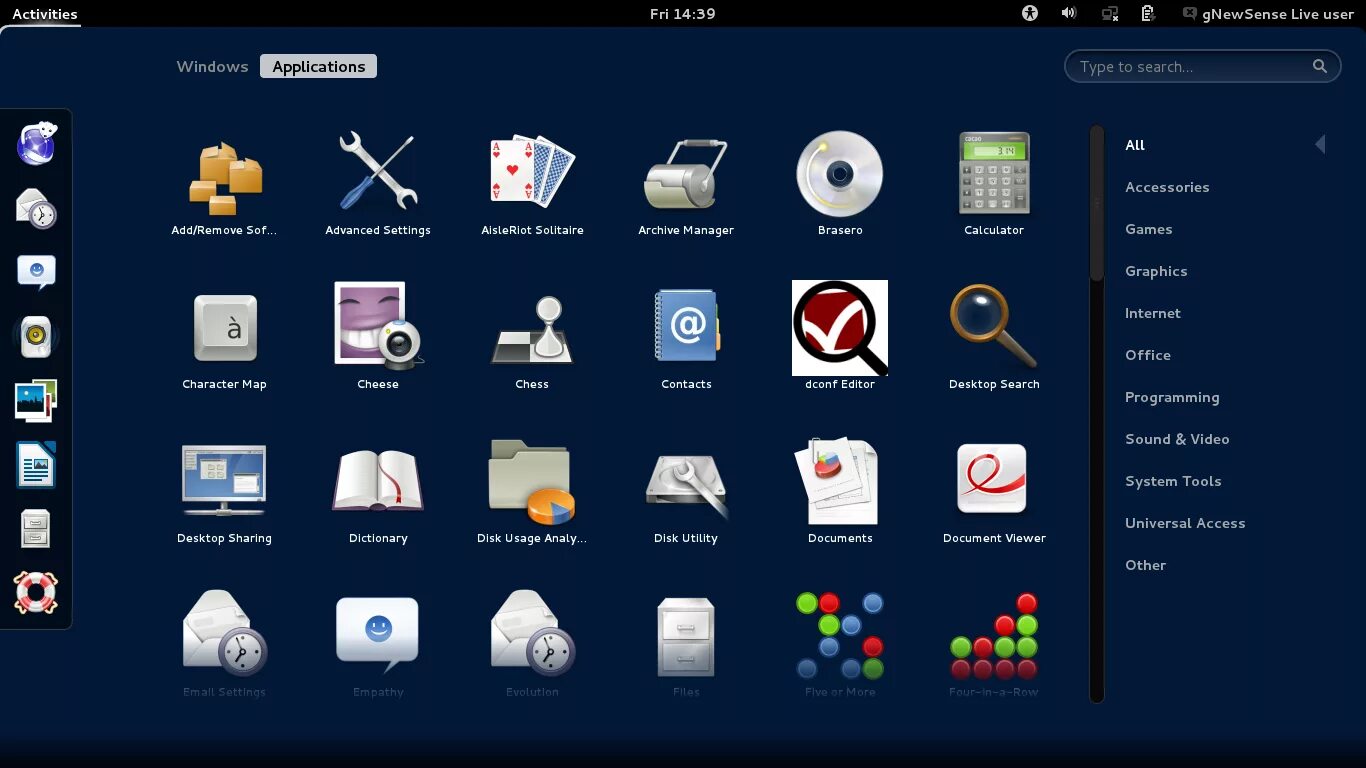Open gNewSense Live user menu
1366x768 pixels.
tap(1267, 14)
